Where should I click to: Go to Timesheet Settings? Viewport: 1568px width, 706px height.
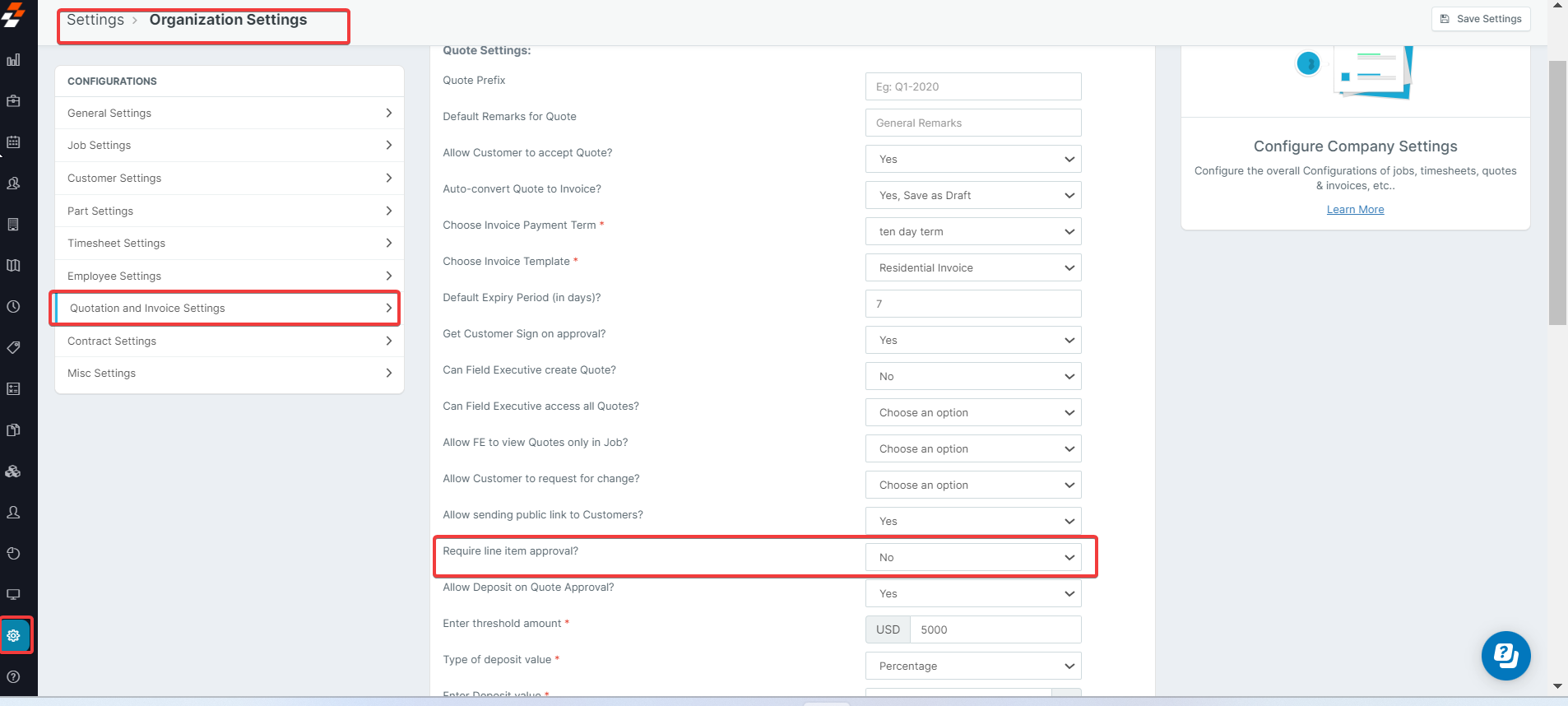coord(229,243)
